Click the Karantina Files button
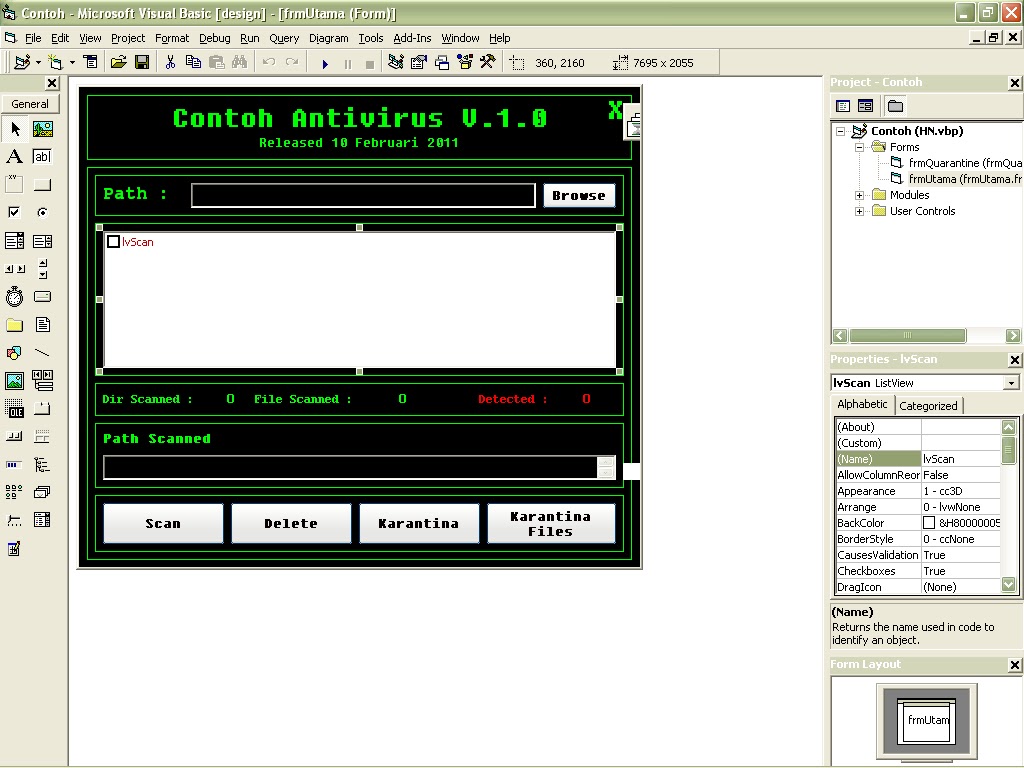The width and height of the screenshot is (1024, 768). point(551,523)
